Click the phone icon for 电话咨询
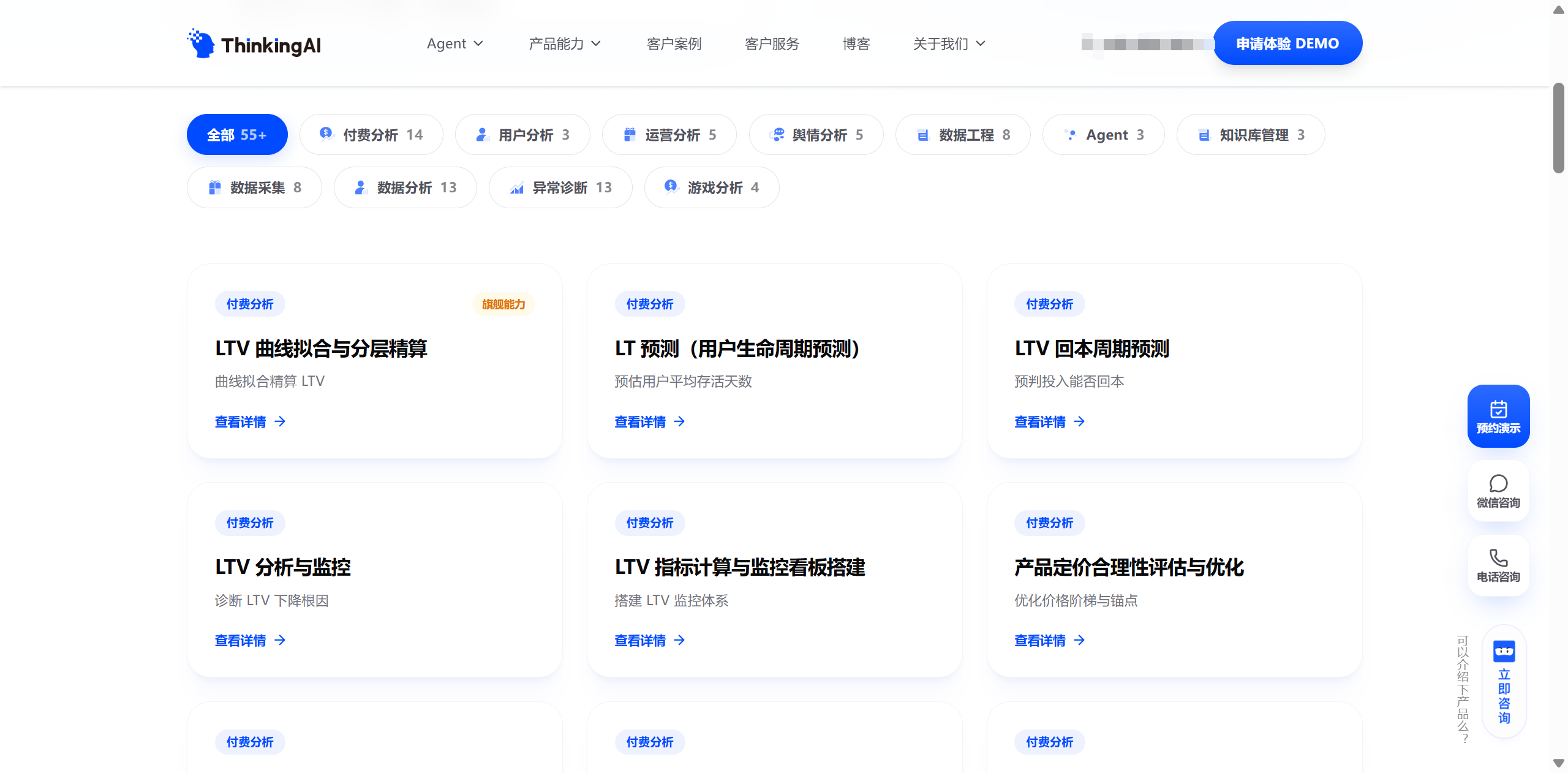Screen dimensions: 1568x773 (x=1498, y=557)
